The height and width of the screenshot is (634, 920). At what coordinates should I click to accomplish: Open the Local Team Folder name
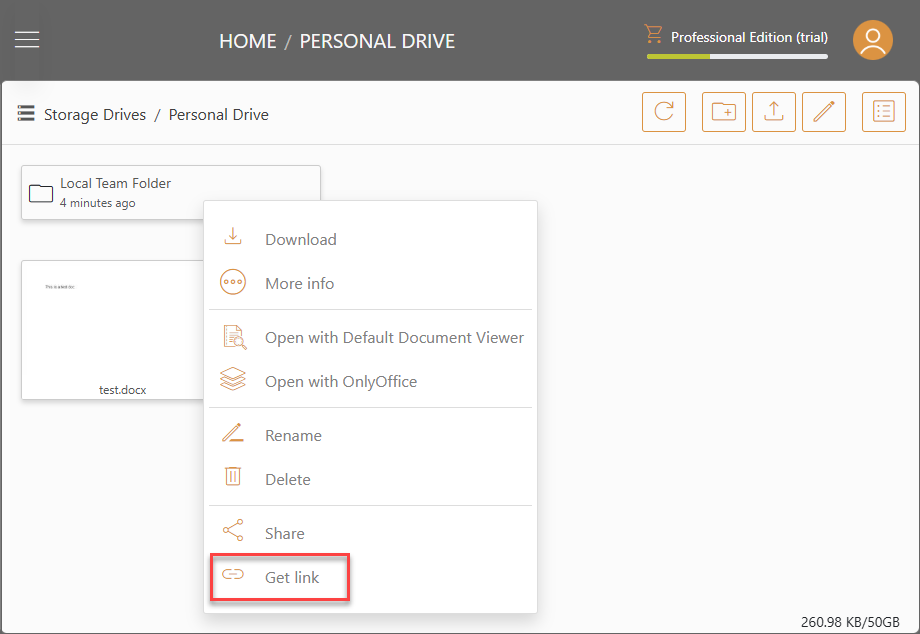pyautogui.click(x=116, y=183)
